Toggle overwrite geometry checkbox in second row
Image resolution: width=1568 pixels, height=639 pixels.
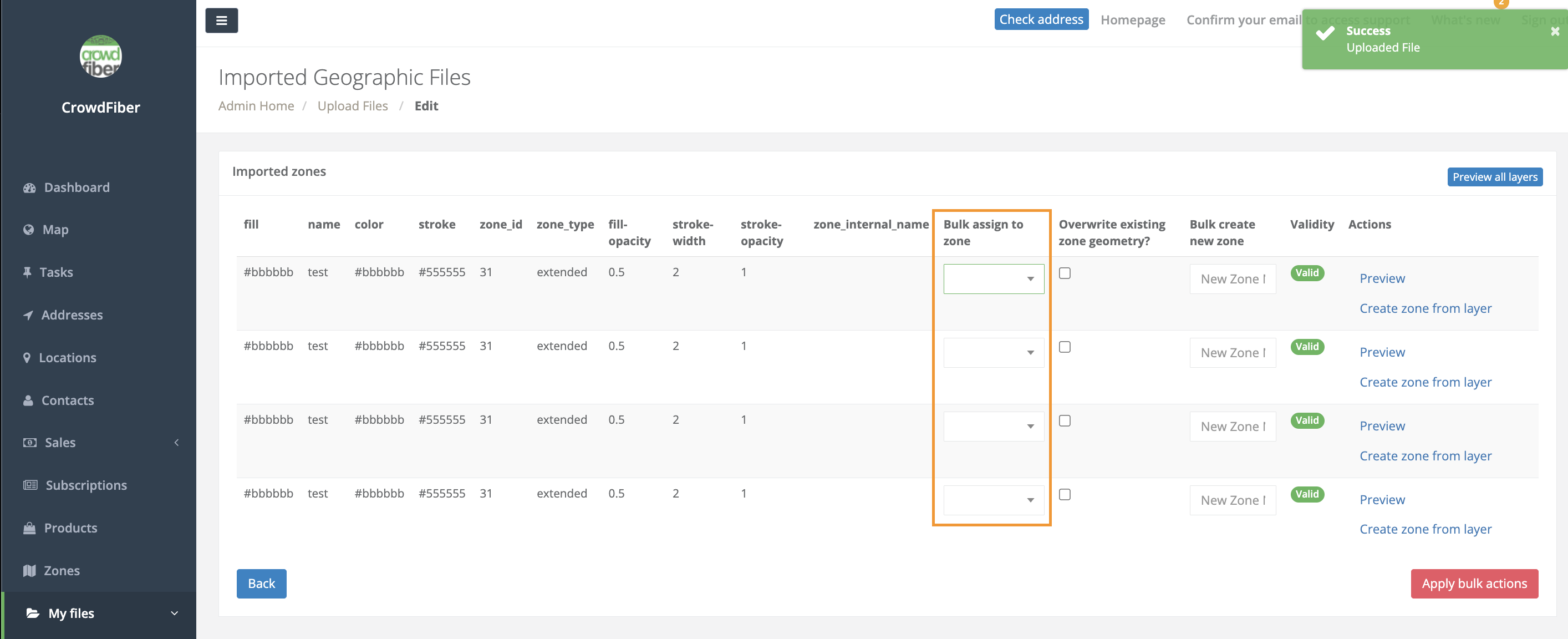(x=1064, y=347)
